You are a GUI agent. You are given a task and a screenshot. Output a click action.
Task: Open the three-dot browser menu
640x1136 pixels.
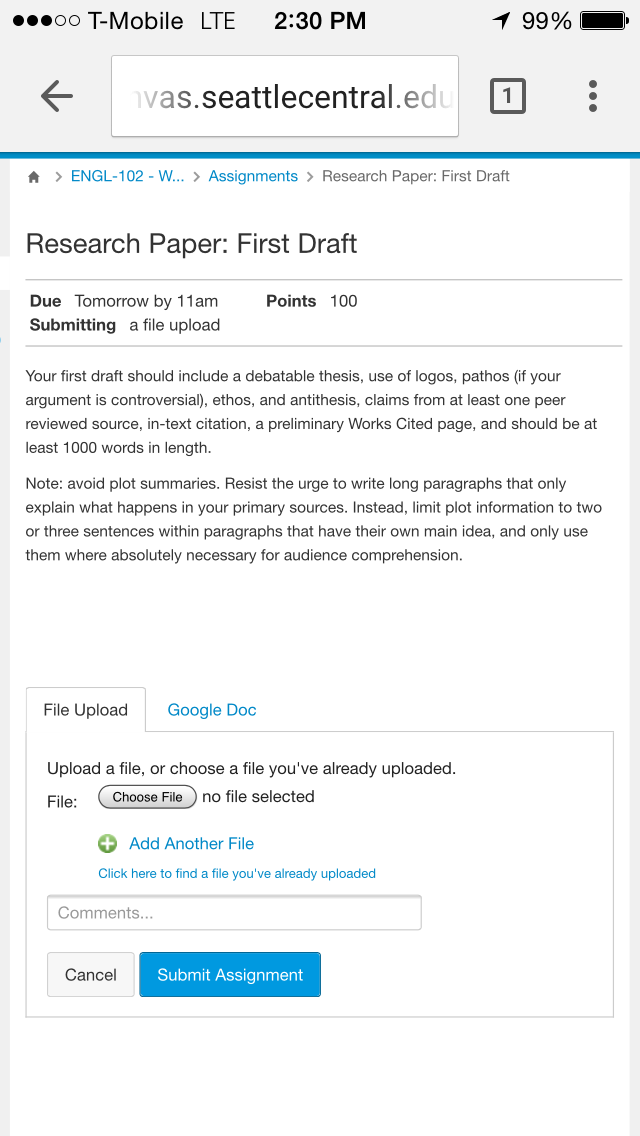pyautogui.click(x=593, y=96)
